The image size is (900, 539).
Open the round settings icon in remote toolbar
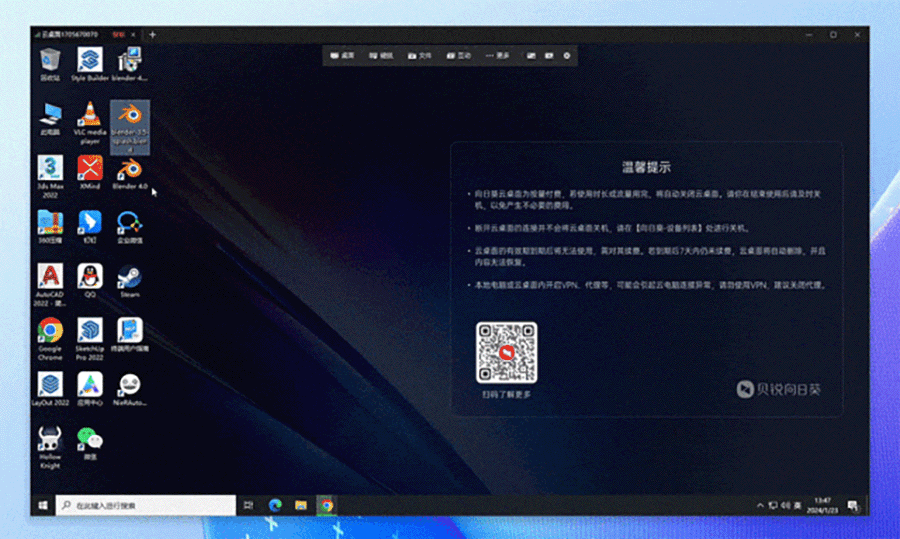click(x=567, y=56)
